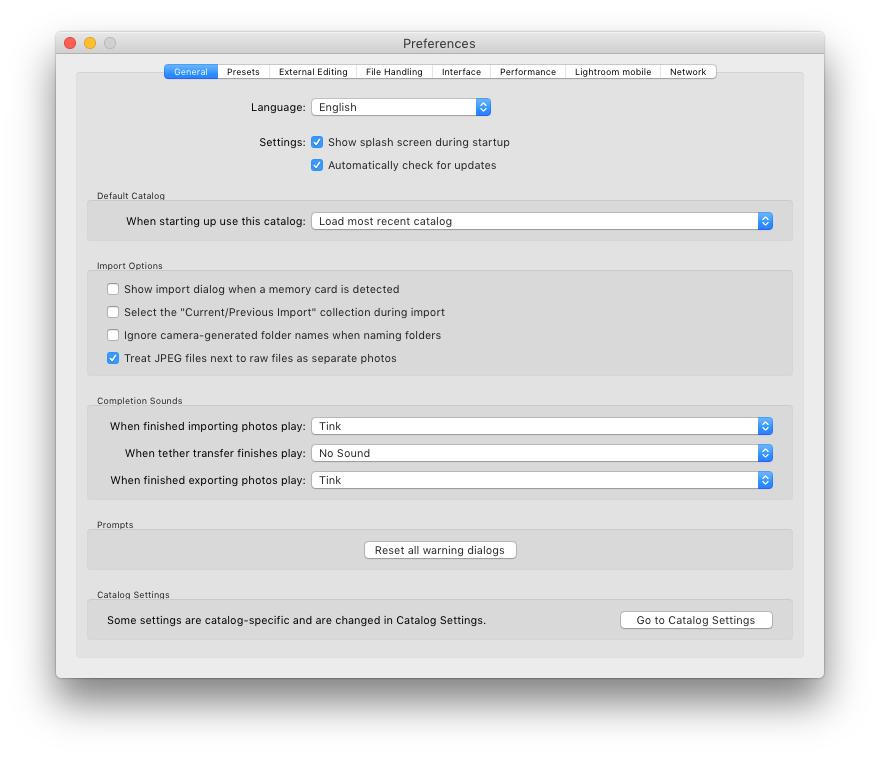This screenshot has width=880, height=758.
Task: Disable show splash screen during startup
Action: coord(317,142)
